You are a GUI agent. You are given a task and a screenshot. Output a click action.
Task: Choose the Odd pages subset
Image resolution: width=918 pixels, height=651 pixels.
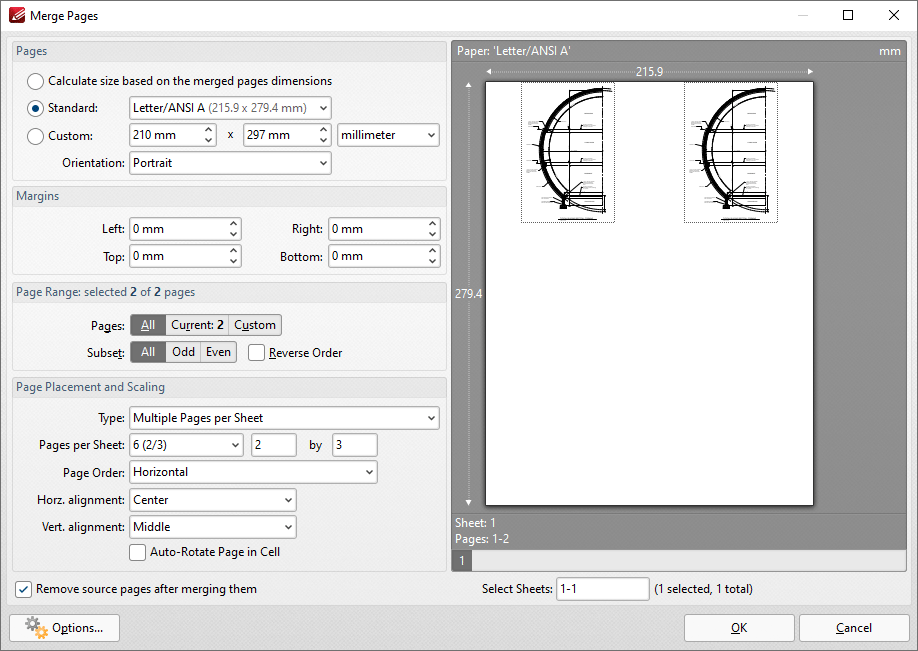pos(183,352)
